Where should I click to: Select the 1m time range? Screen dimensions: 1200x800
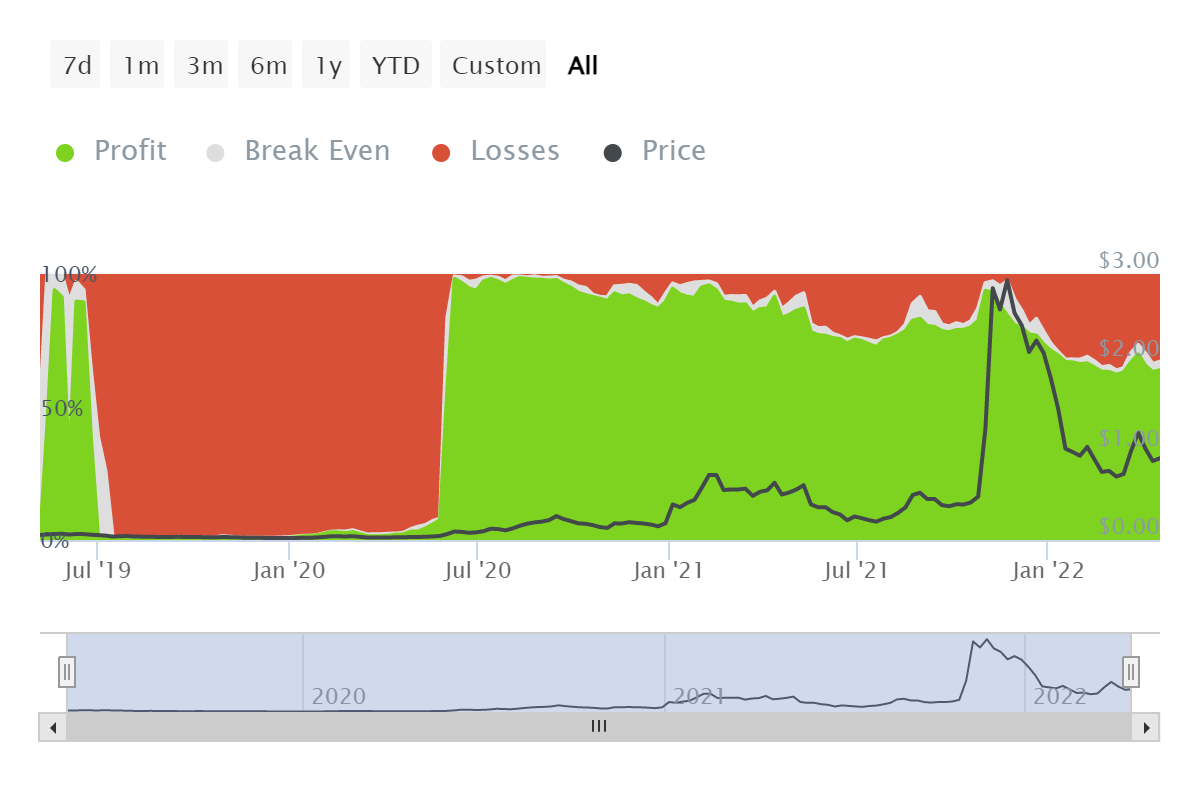pyautogui.click(x=139, y=65)
